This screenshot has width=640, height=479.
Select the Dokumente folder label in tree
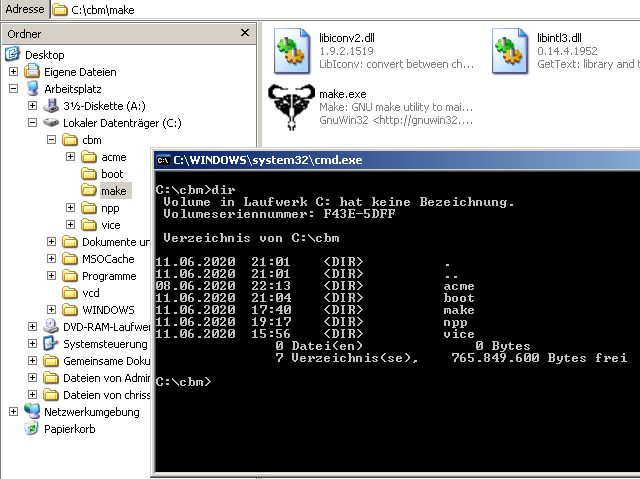click(116, 242)
